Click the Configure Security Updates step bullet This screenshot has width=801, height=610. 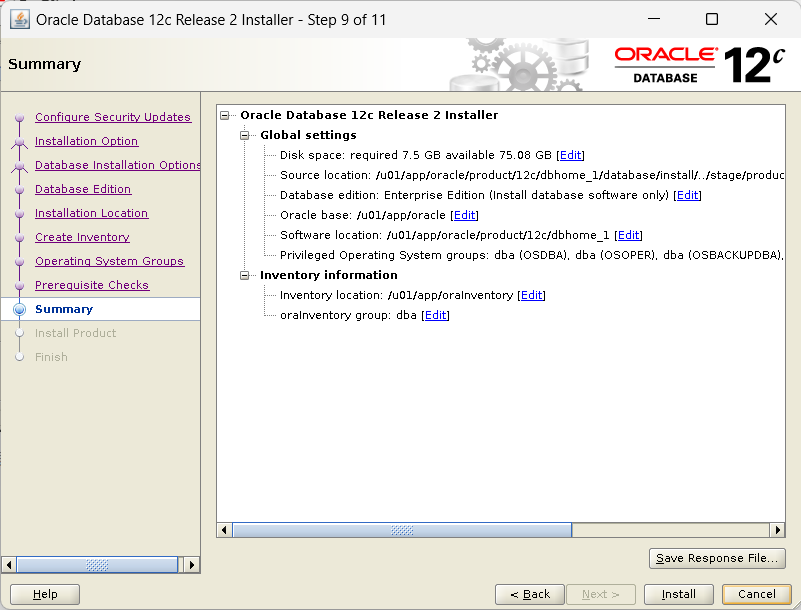(19, 118)
